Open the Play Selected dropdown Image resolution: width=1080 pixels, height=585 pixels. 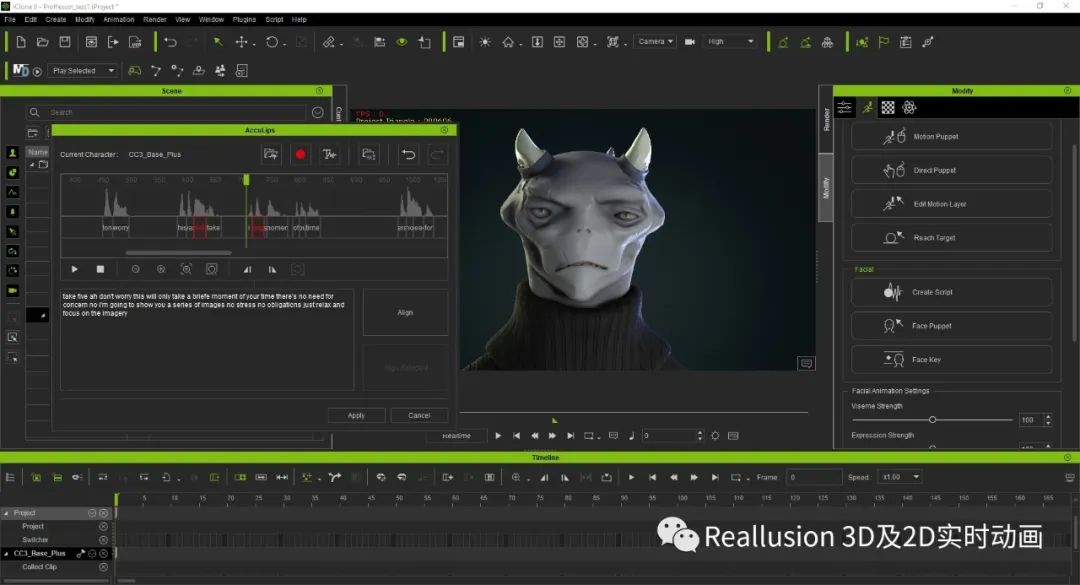click(x=83, y=71)
